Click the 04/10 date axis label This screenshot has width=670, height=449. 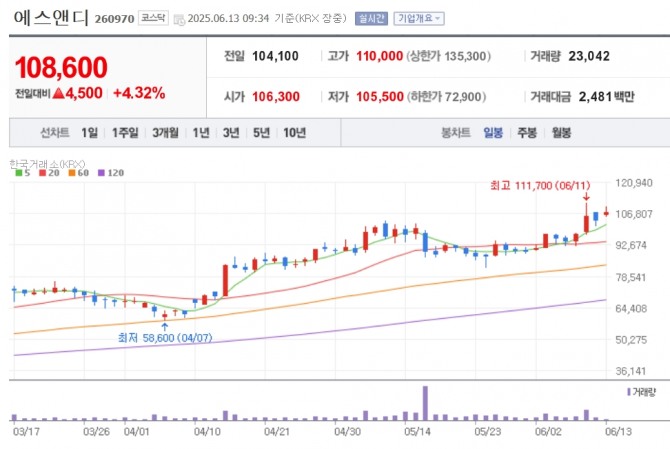point(207,431)
